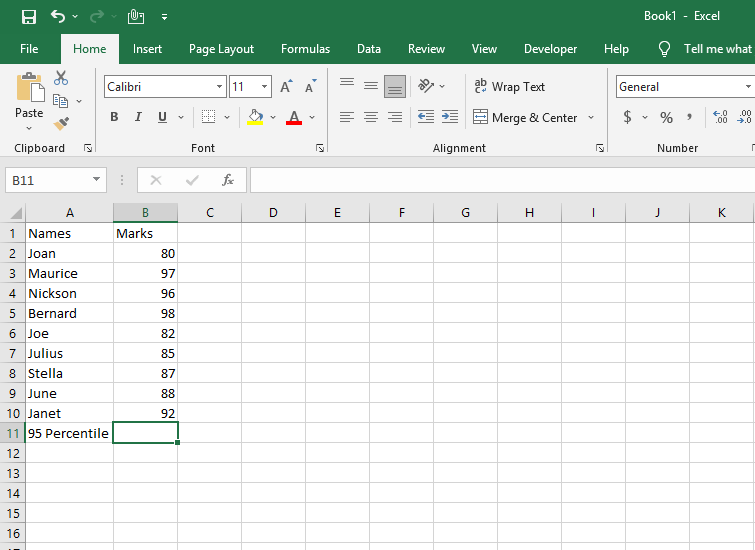
Task: Apply Accounting dollar format
Action: [x=627, y=117]
